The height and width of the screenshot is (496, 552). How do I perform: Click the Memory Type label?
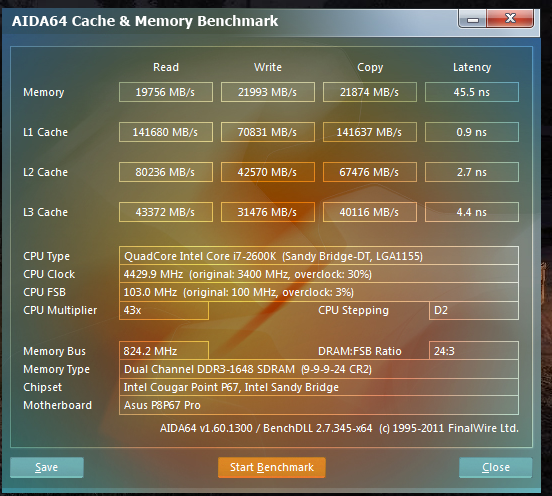56,369
